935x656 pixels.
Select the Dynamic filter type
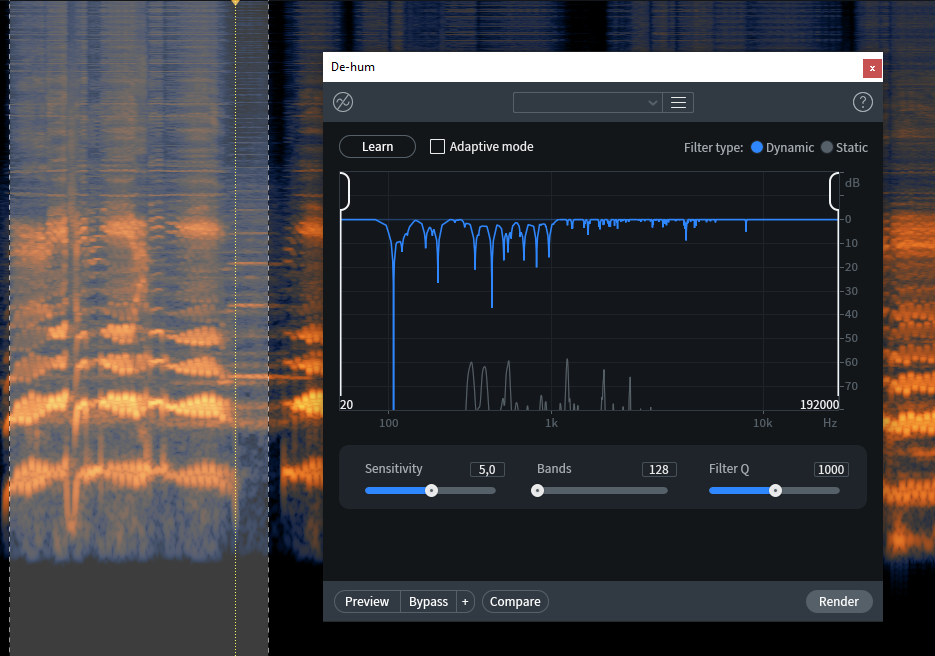pyautogui.click(x=757, y=147)
